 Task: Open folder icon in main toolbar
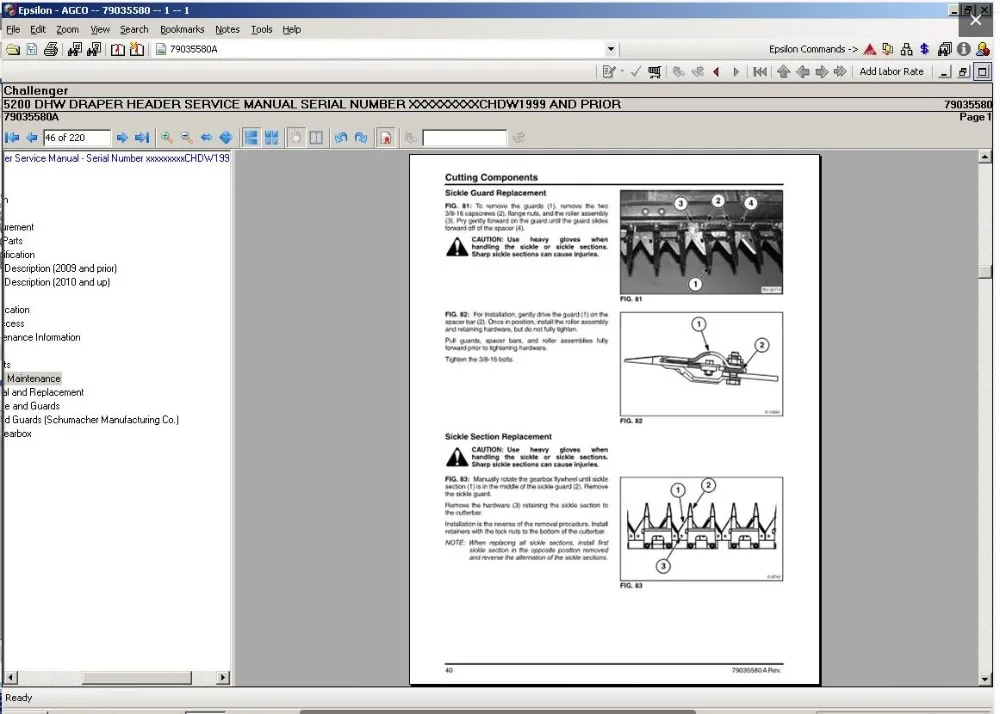(13, 49)
